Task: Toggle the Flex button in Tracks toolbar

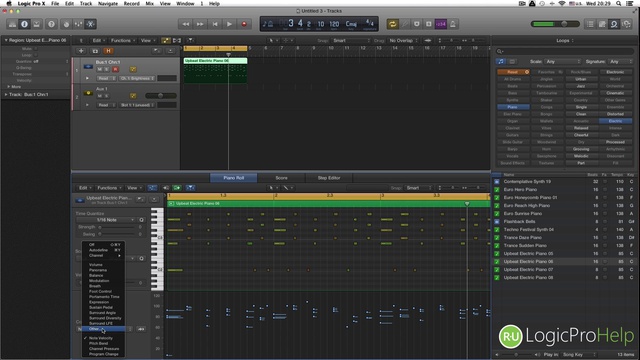Action: click(177, 40)
